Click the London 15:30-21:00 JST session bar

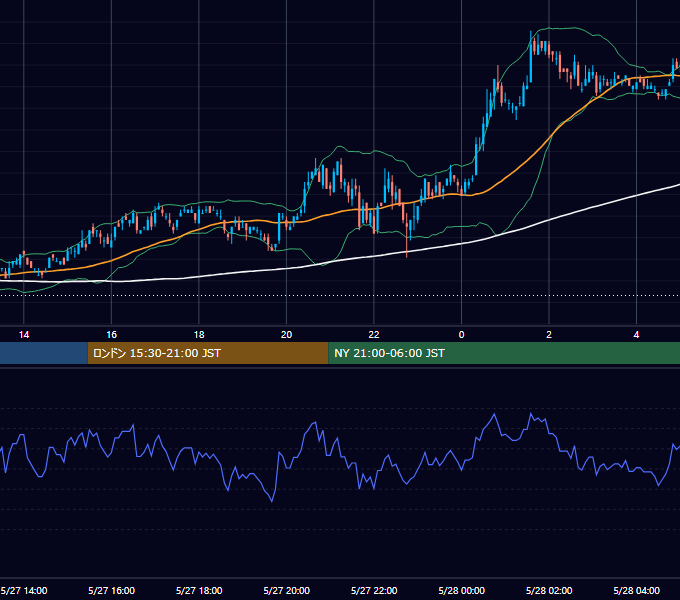pos(208,353)
